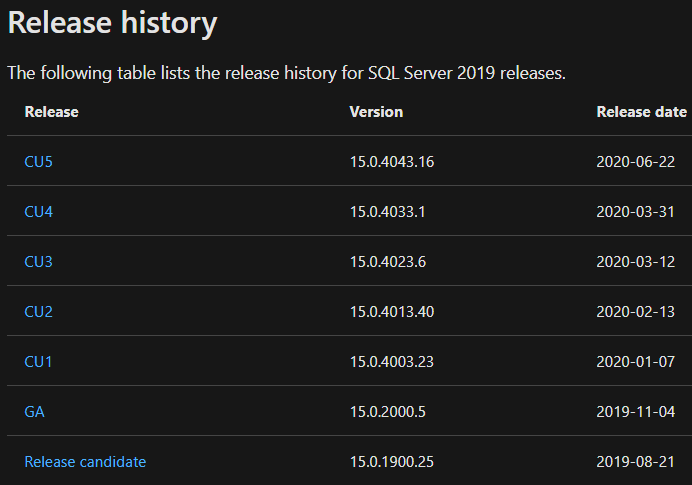Follow the CU2 release link
This screenshot has width=692, height=485.
click(38, 312)
